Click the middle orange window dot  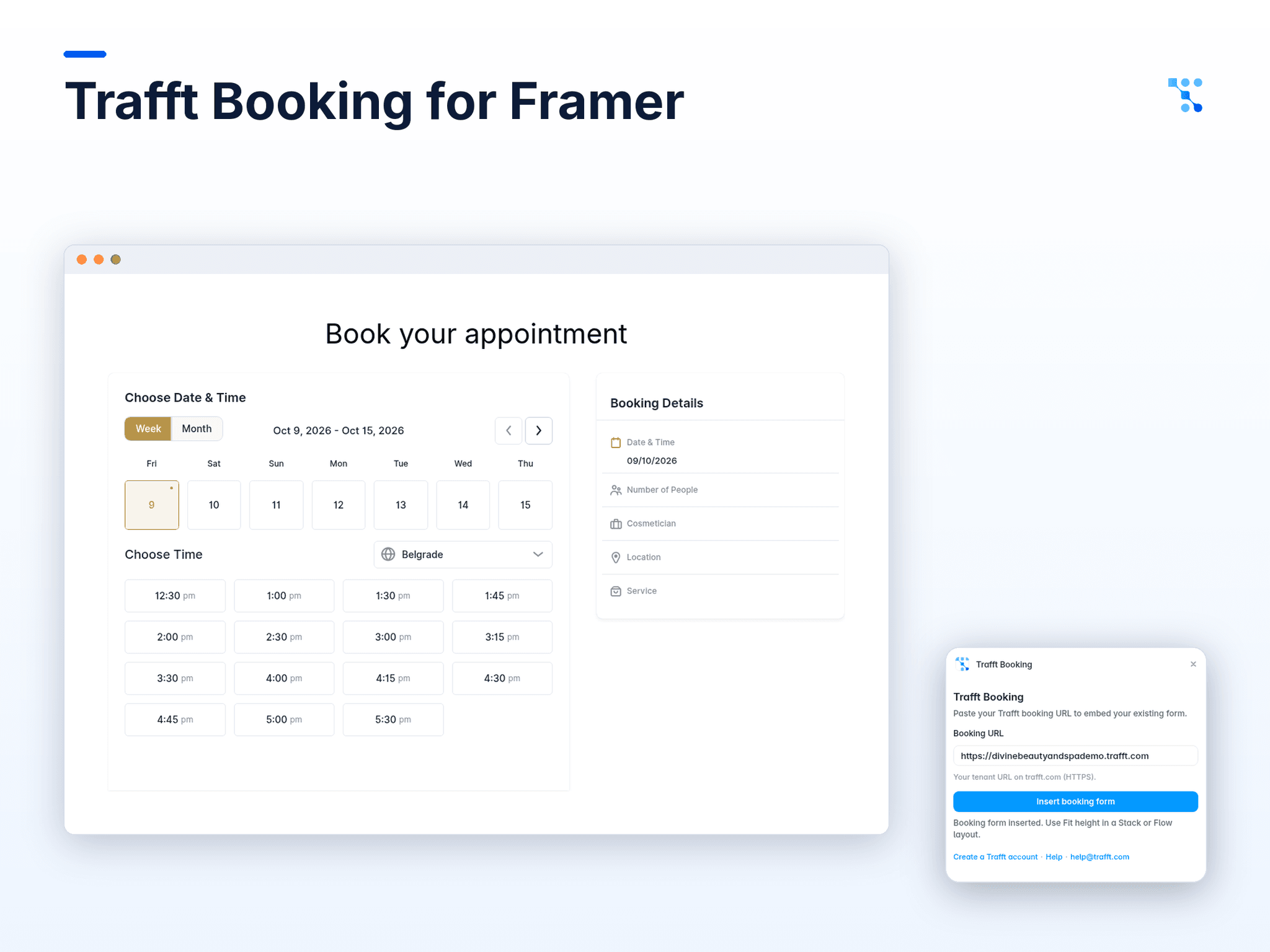(99, 259)
